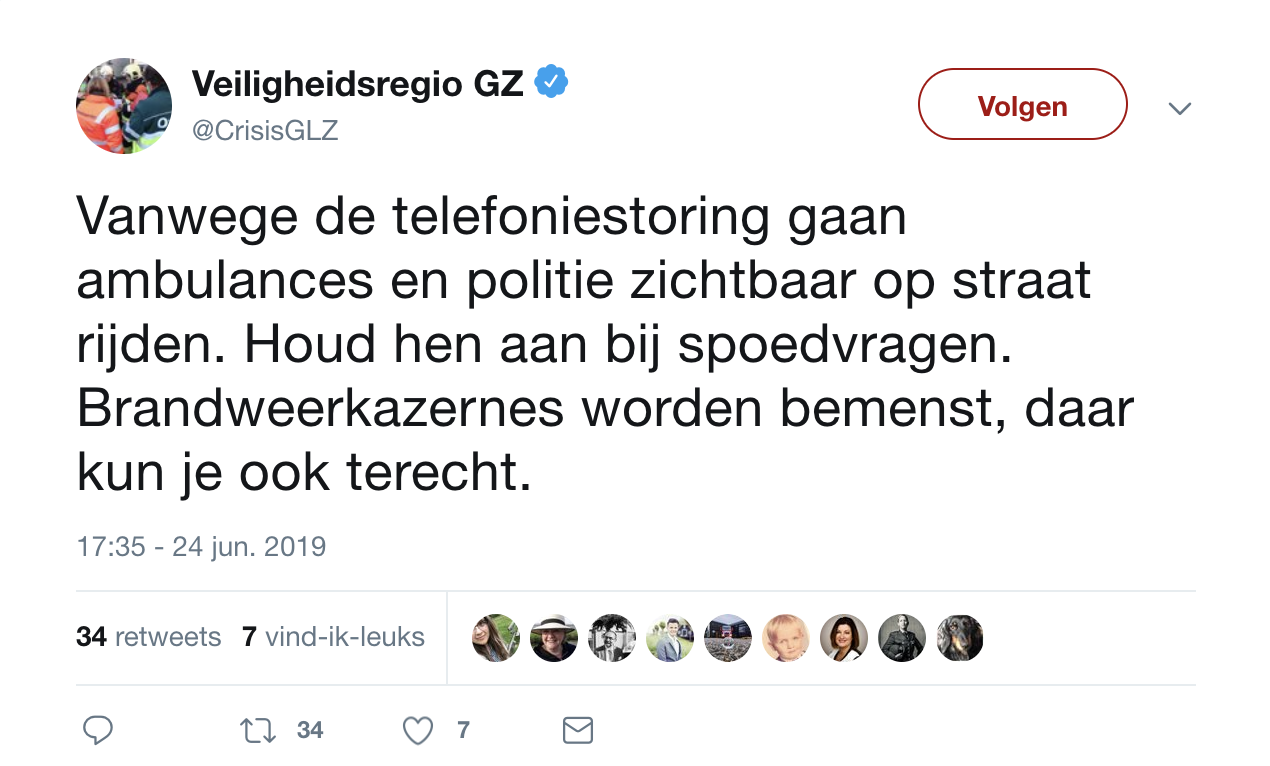Screen dimensions: 1270x766
Task: Click the Veiligheidsregio GZ display name
Action: click(x=357, y=84)
